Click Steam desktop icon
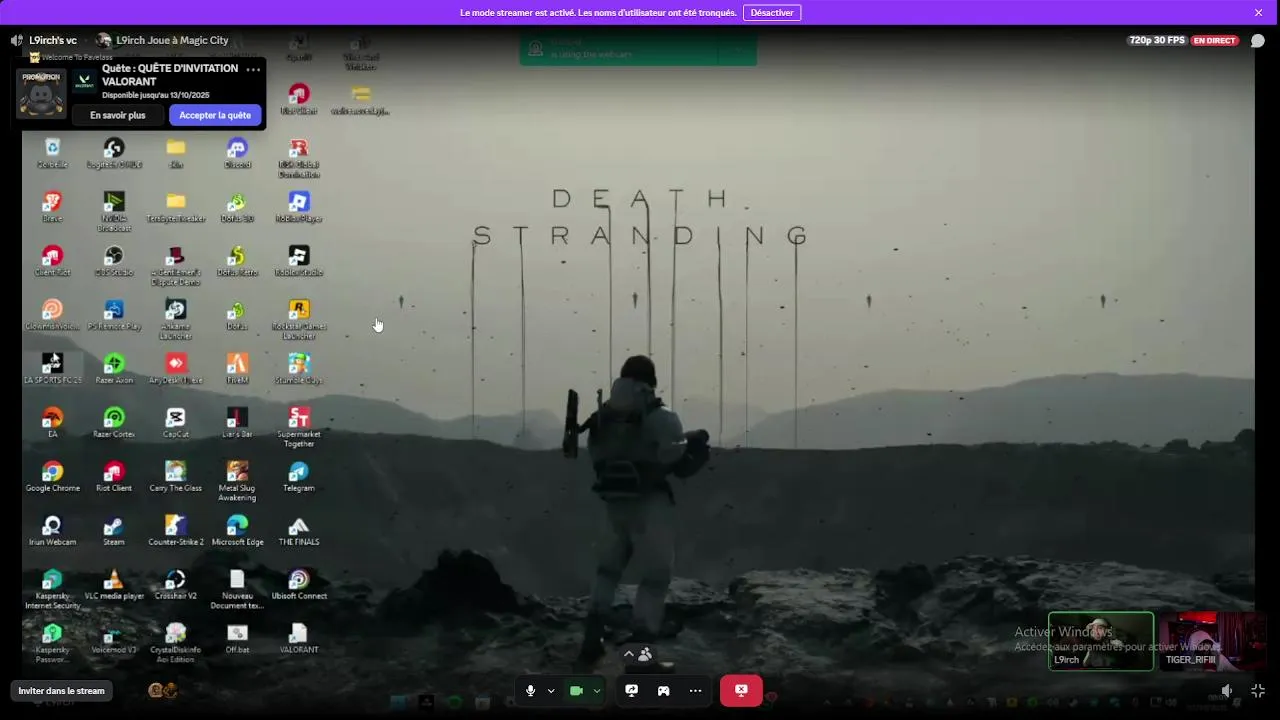Screen dimensions: 1280x720 114,531
